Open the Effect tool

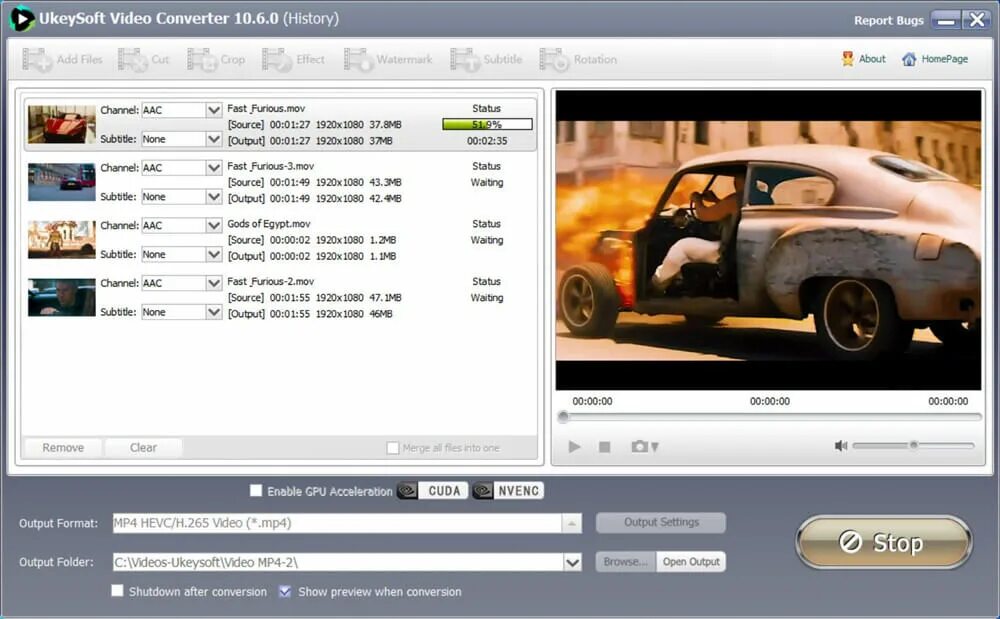[293, 59]
